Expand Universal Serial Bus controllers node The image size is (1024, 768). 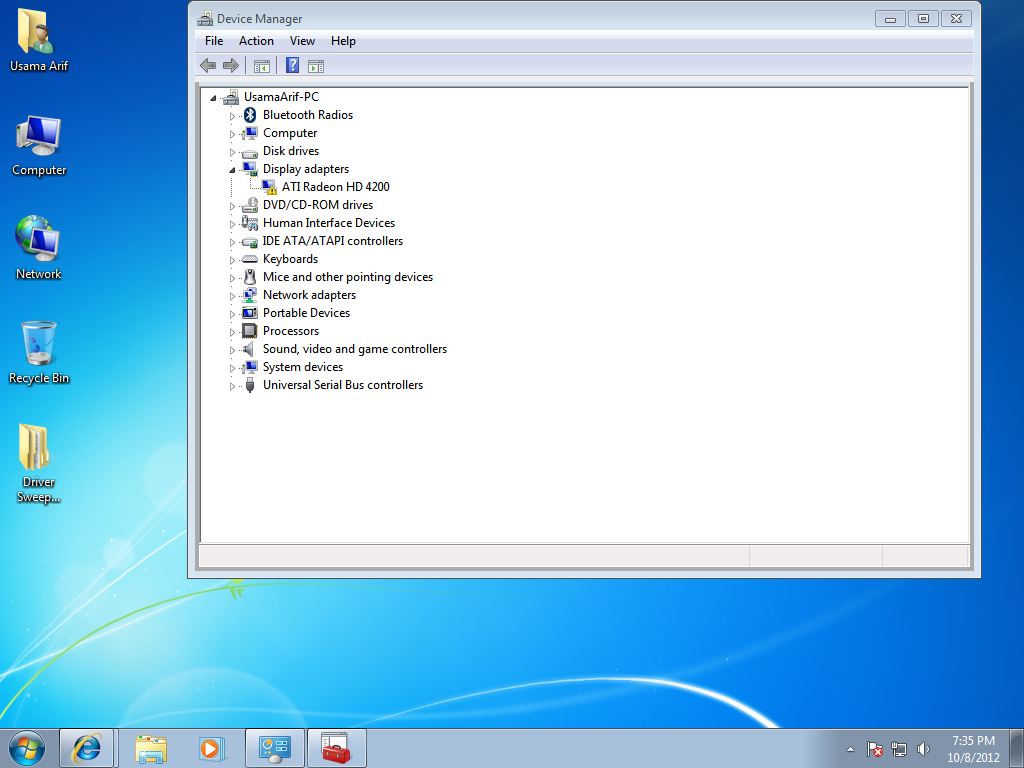coord(232,386)
